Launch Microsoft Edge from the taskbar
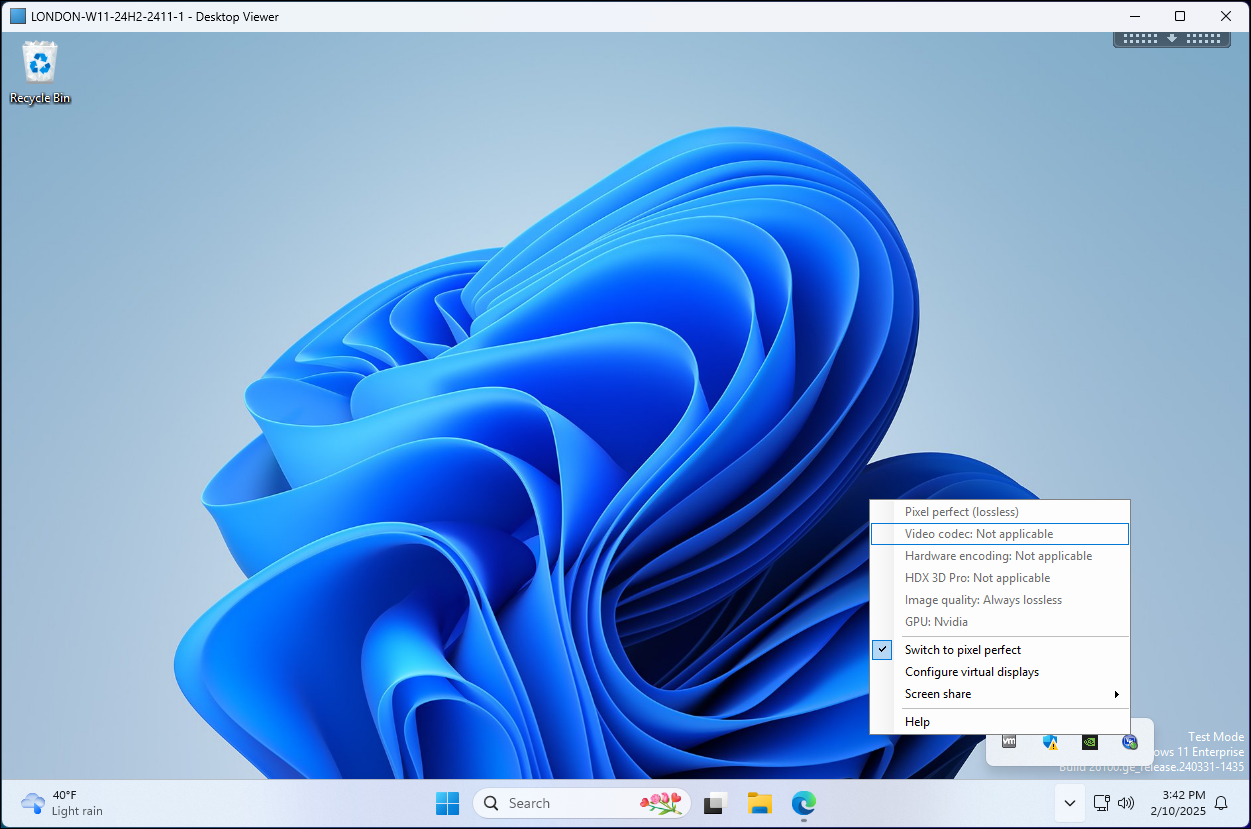The image size is (1251, 829). click(803, 803)
